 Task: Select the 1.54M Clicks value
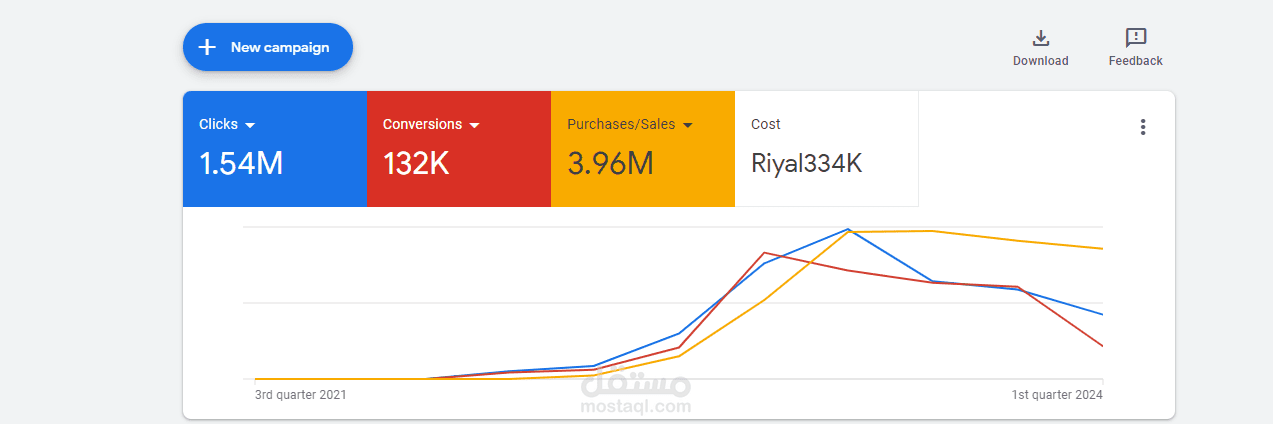(x=241, y=163)
